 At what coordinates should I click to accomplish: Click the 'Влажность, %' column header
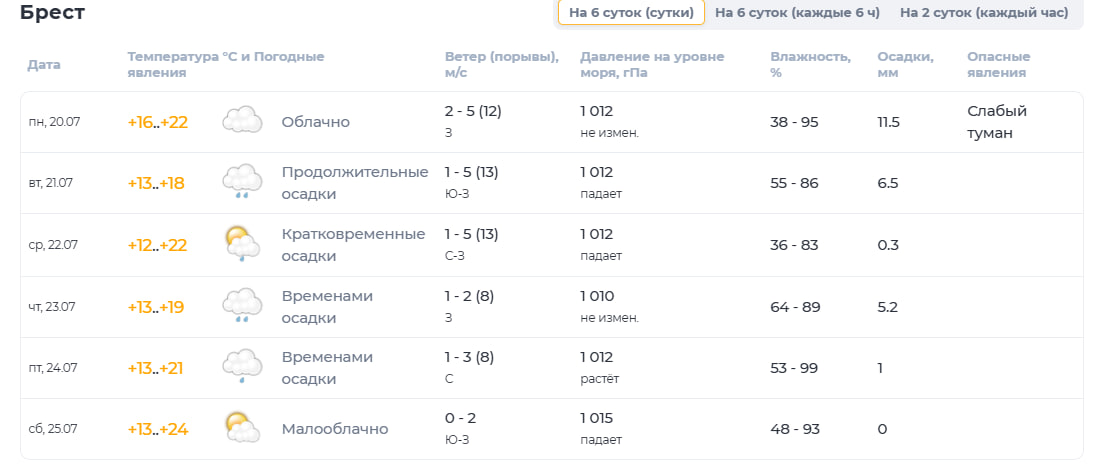(810, 65)
